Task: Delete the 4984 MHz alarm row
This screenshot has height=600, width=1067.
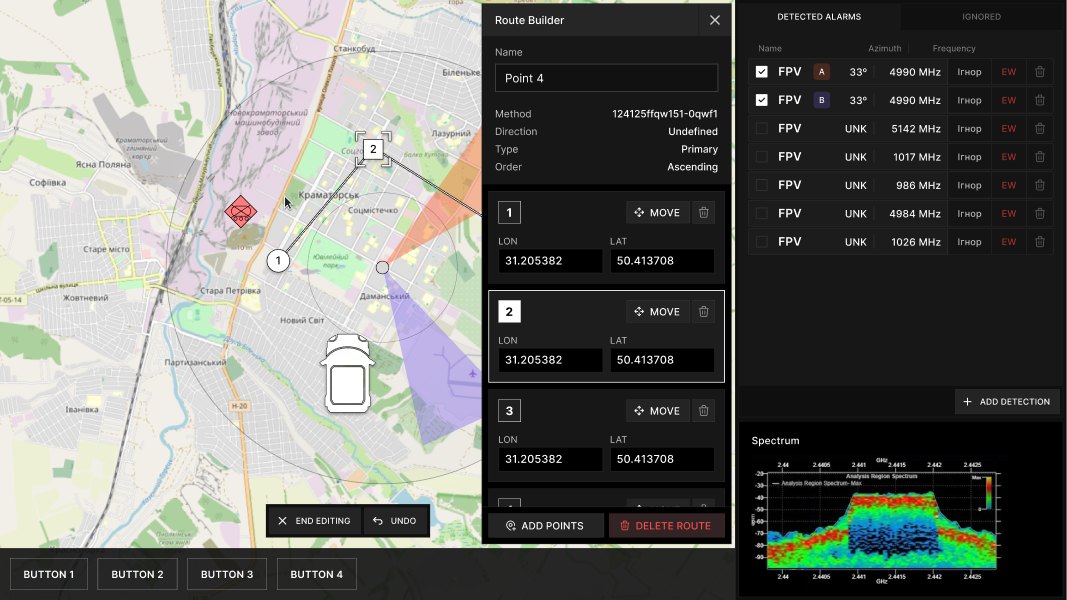Action: [1040, 213]
